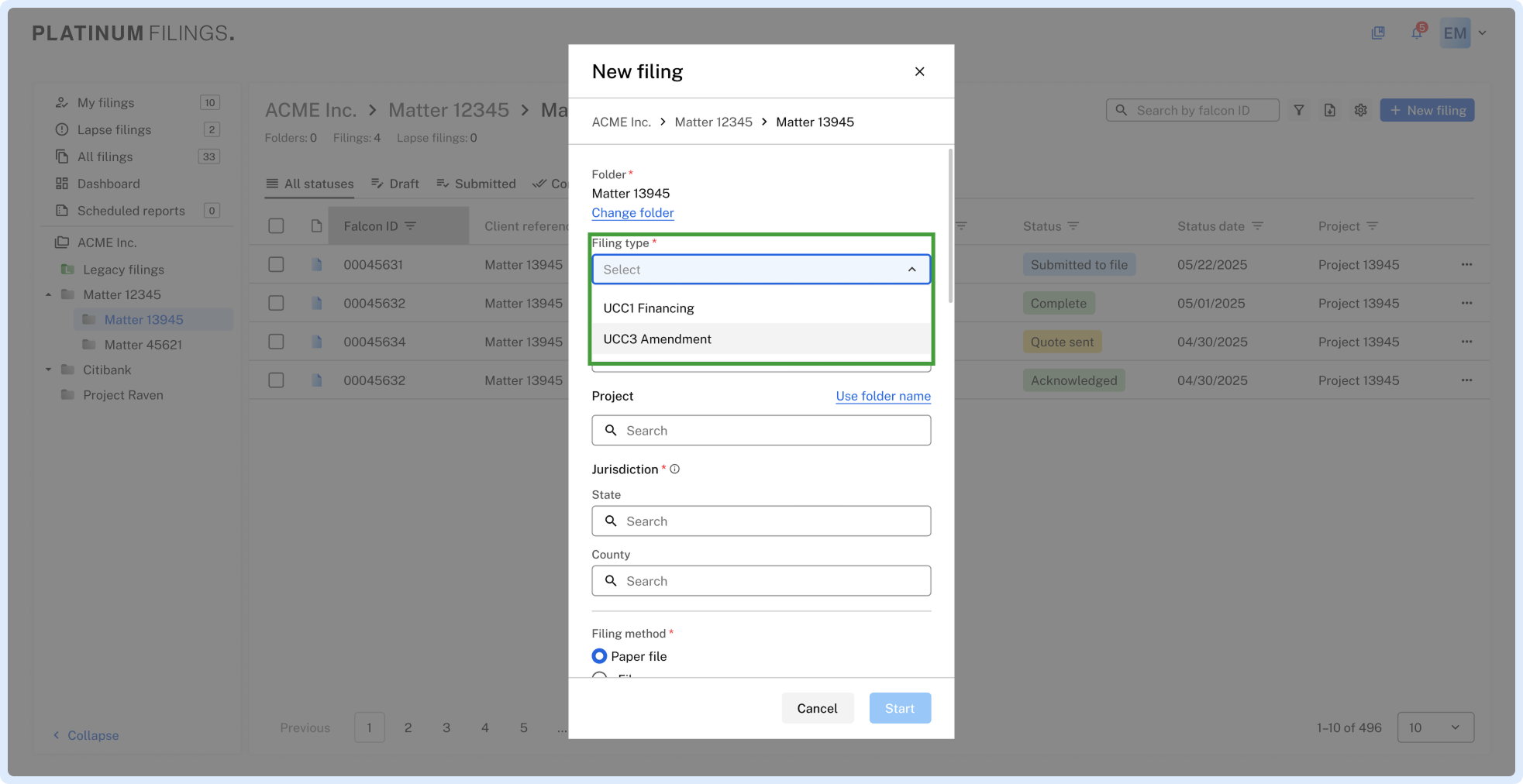Open the rows-per-page 10 dropdown
The width and height of the screenshot is (1523, 784).
tap(1435, 727)
